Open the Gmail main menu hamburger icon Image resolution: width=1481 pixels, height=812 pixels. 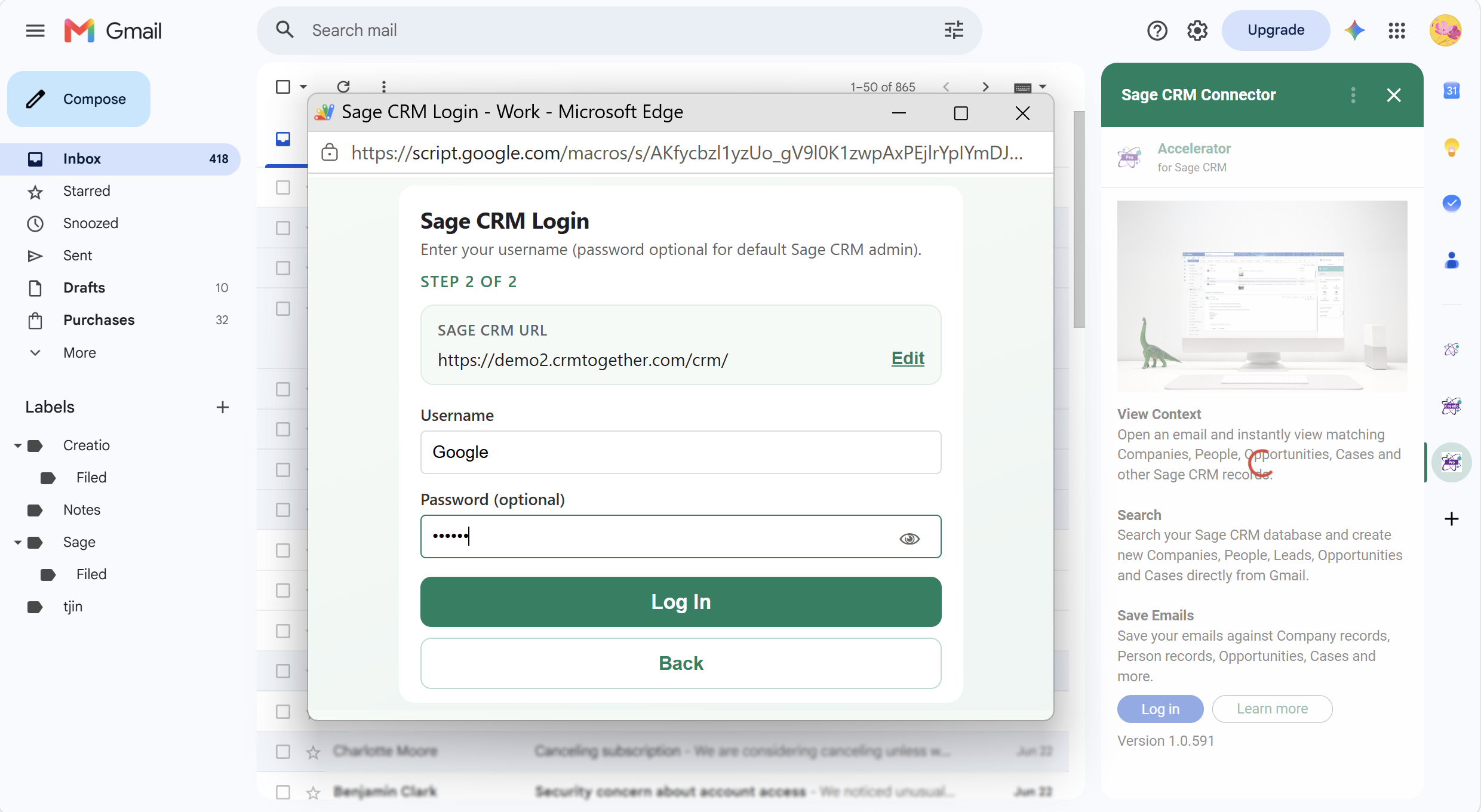point(35,30)
